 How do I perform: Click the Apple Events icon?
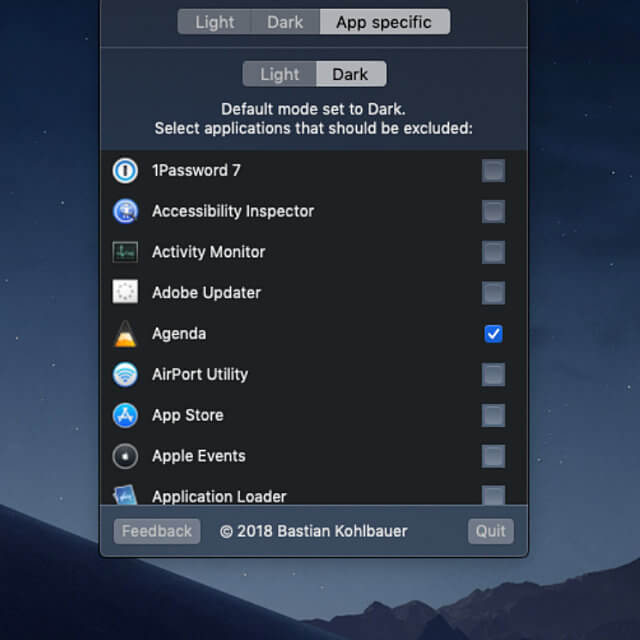pos(125,456)
